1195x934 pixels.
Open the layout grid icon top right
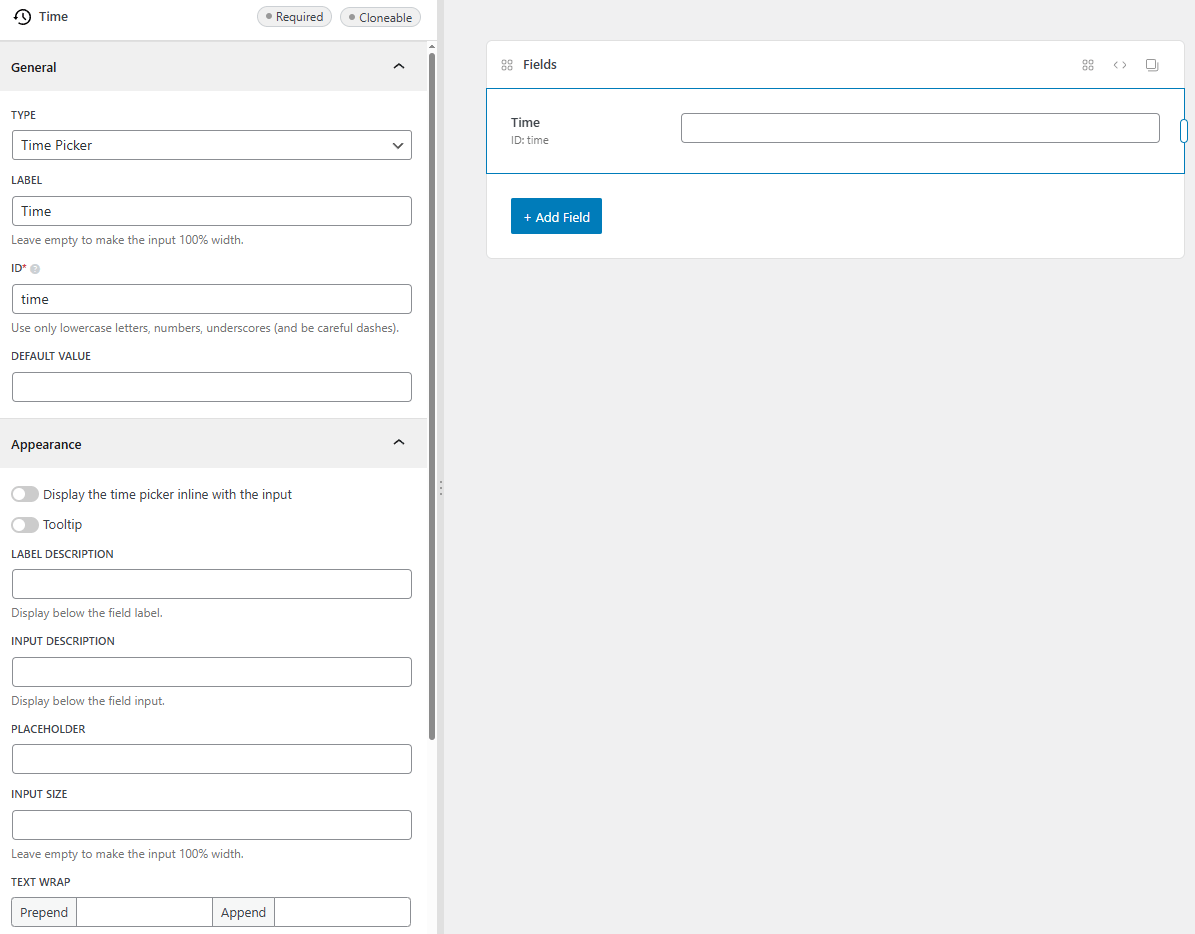1088,64
